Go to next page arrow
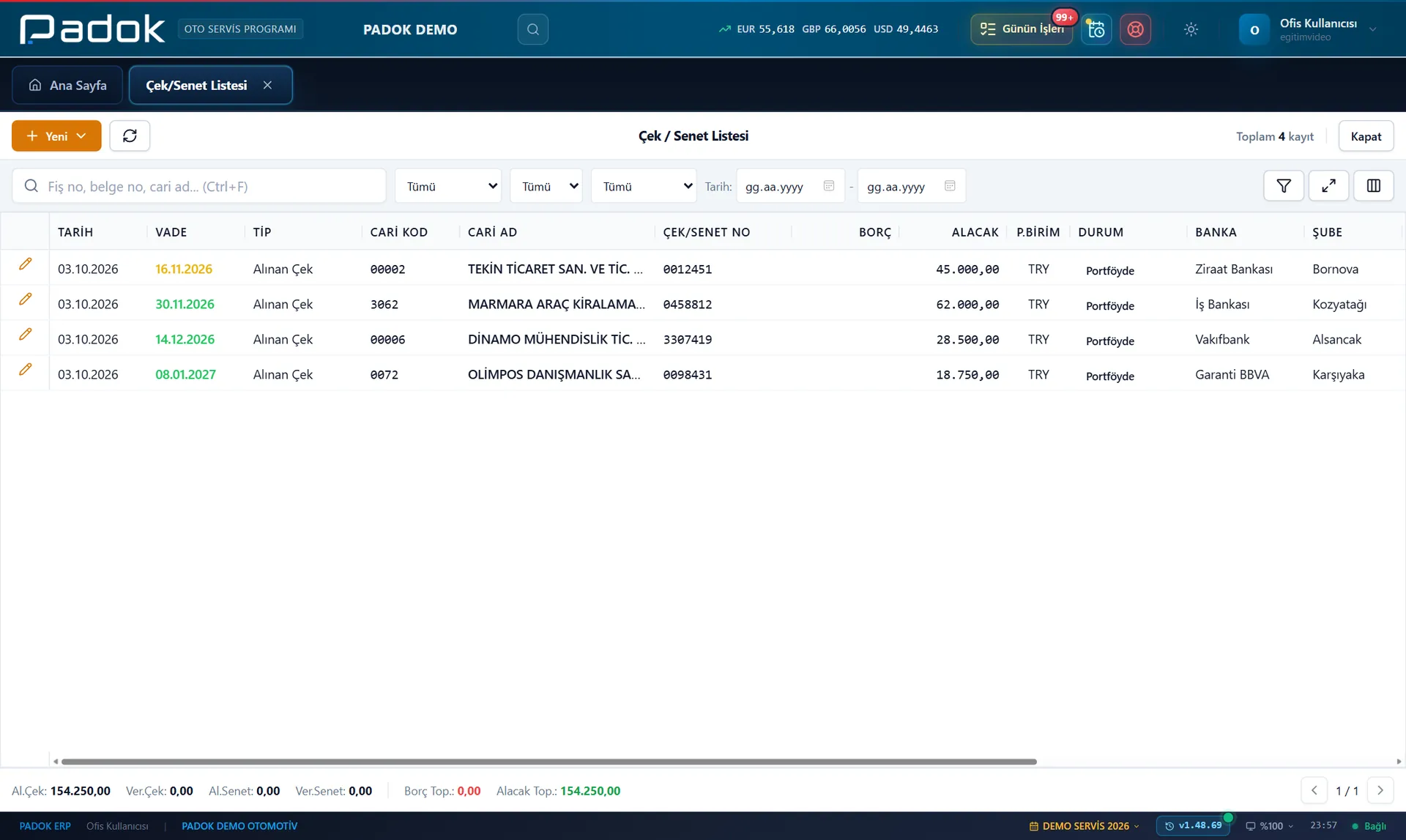This screenshot has height=840, width=1406. (x=1380, y=791)
